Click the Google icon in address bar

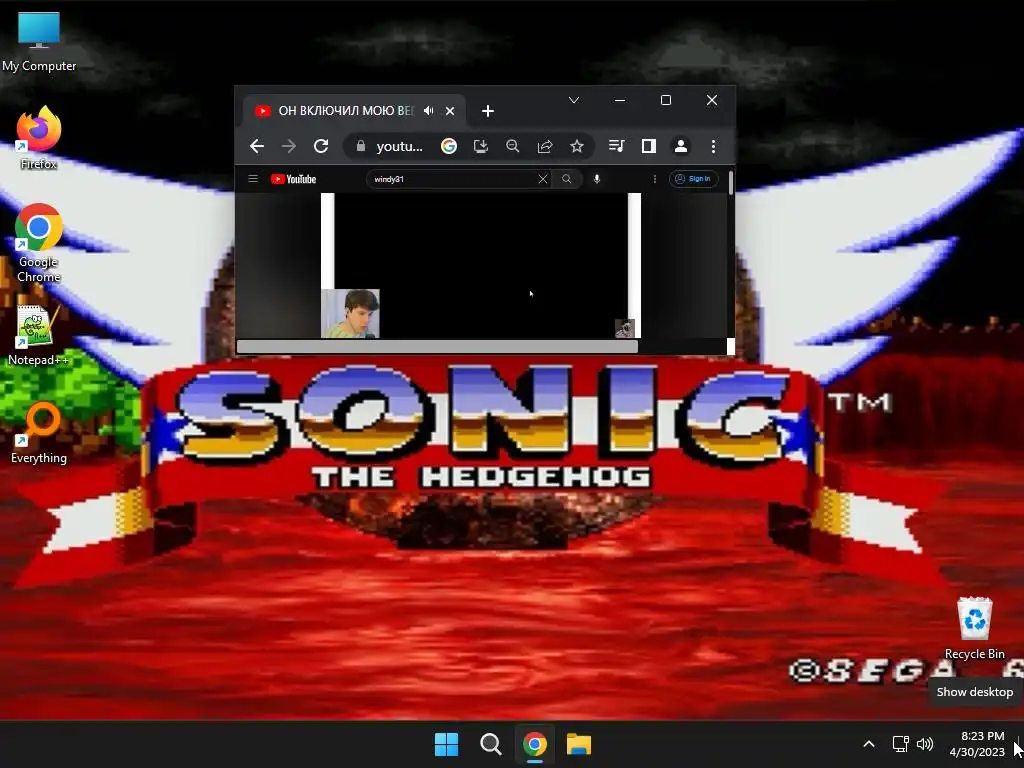pos(449,146)
